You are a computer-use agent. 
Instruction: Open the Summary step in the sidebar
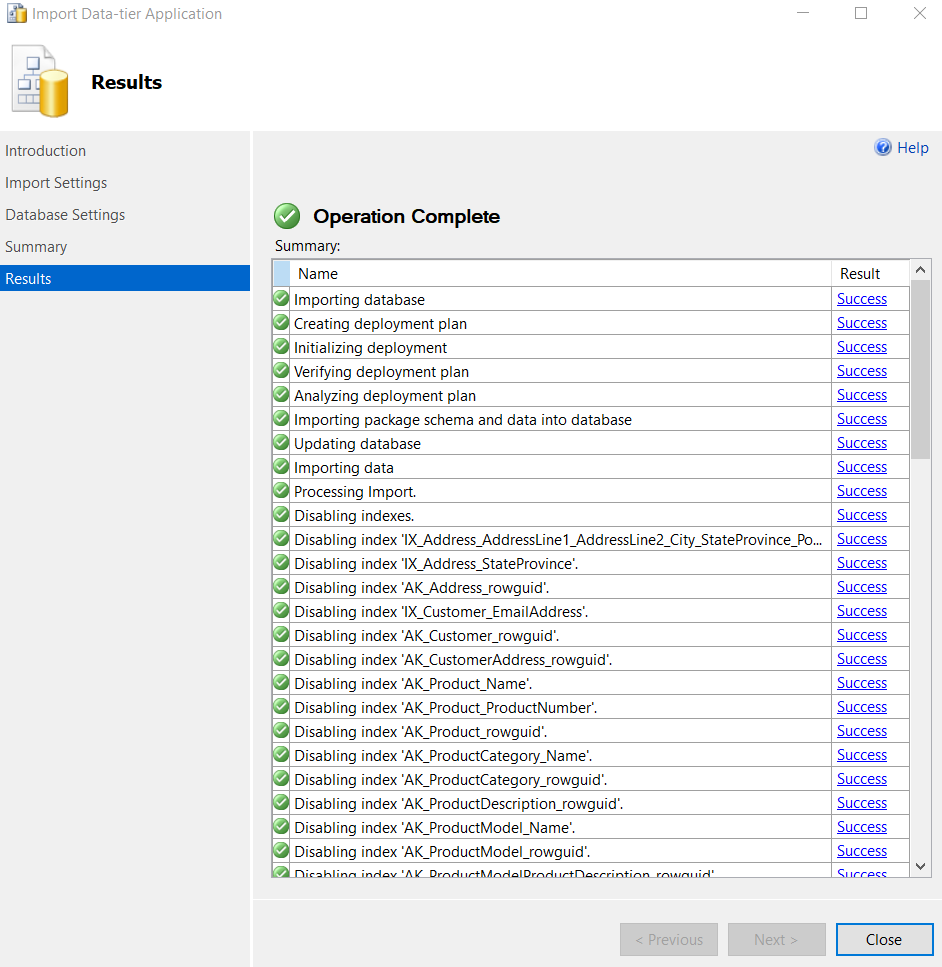(36, 247)
